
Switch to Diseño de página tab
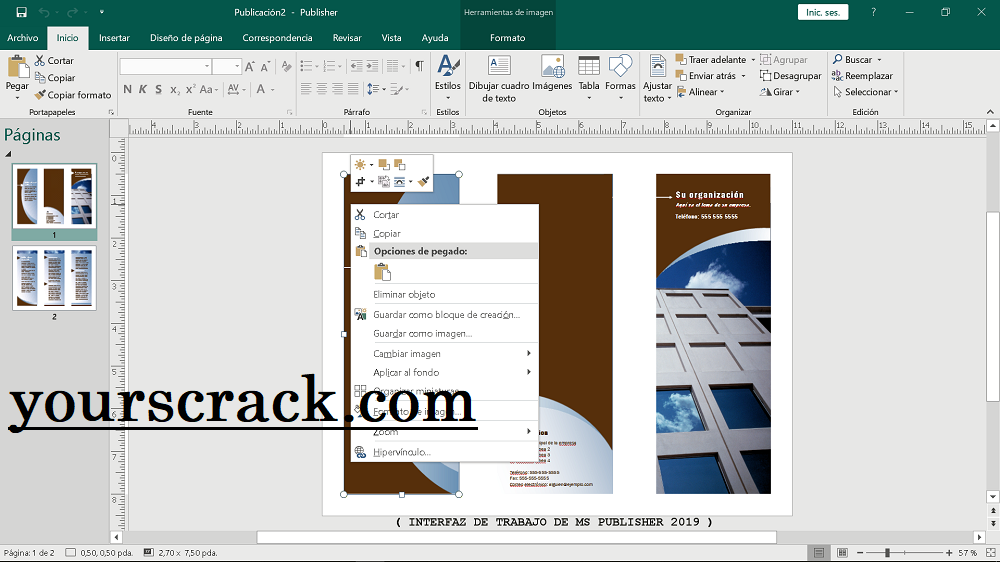[186, 38]
